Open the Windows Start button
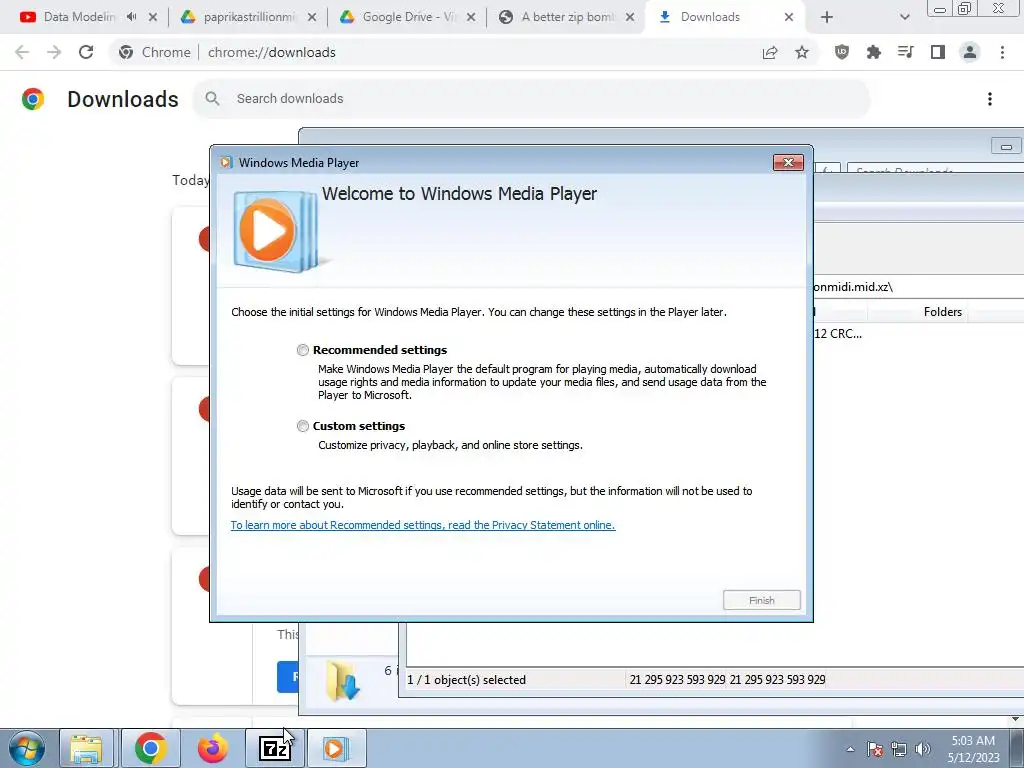The height and width of the screenshot is (768, 1024). (x=26, y=748)
